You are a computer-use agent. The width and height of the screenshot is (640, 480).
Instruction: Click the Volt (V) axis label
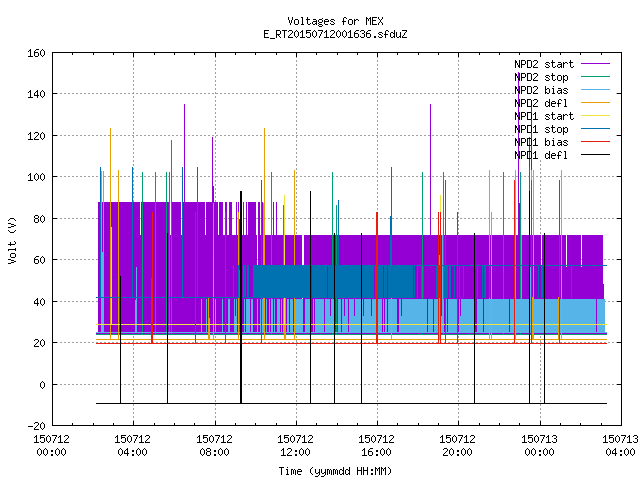coord(12,240)
